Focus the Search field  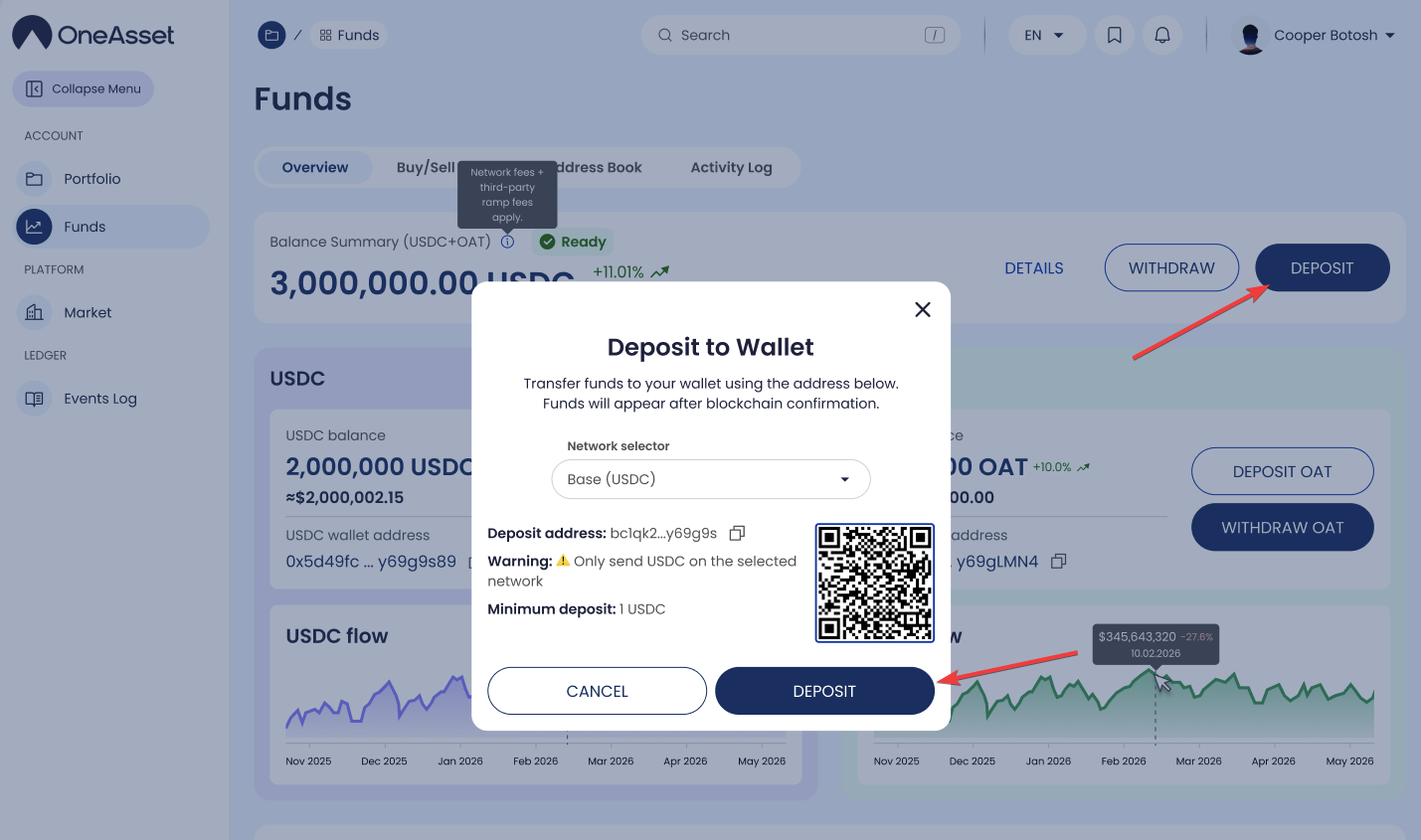coord(800,36)
